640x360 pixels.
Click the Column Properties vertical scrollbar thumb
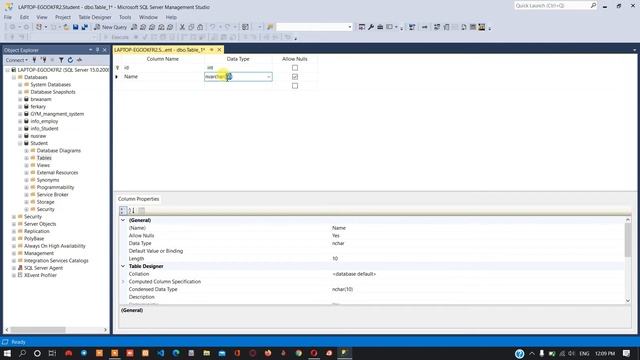[x=628, y=240]
